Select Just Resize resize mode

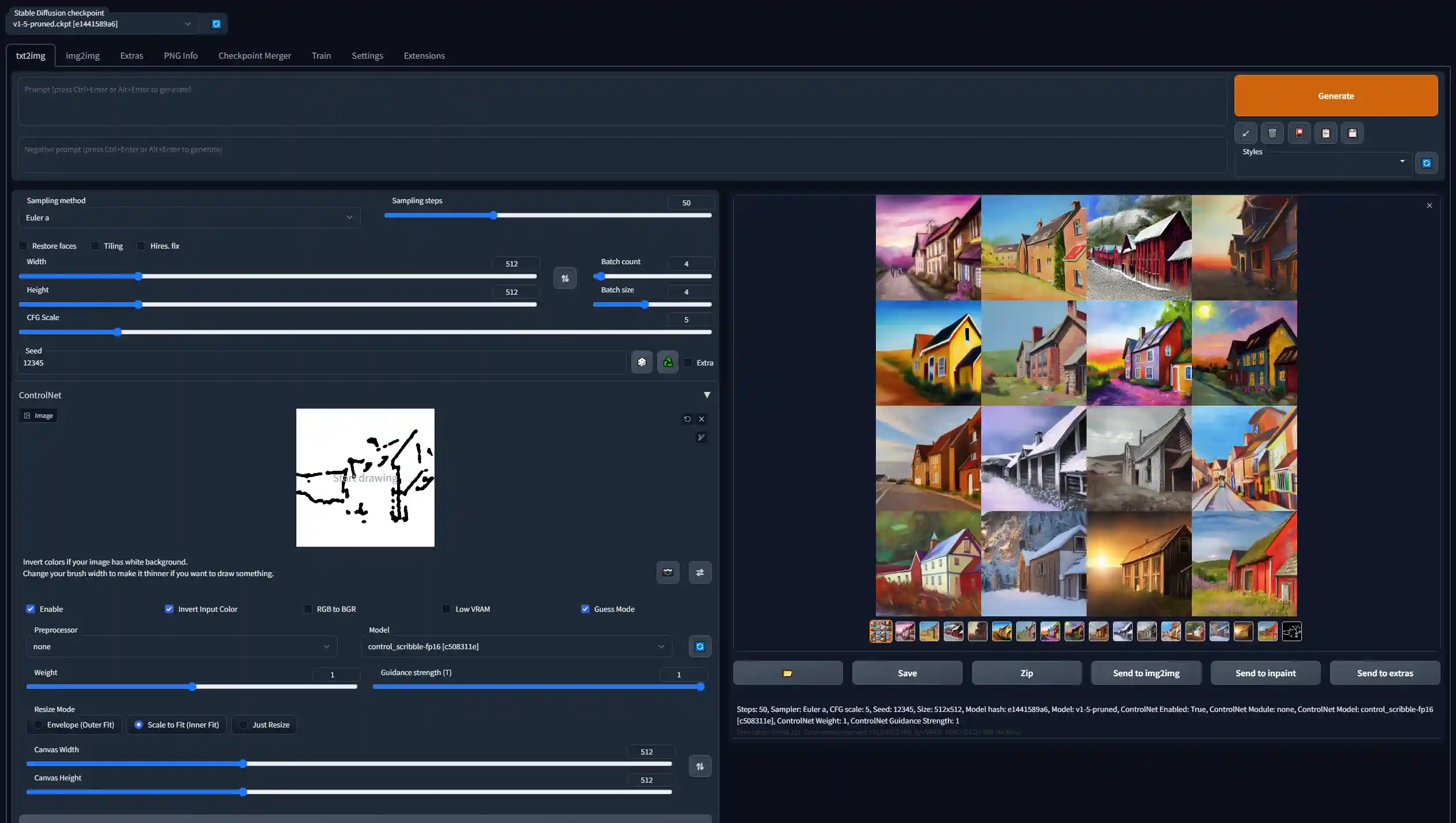pyautogui.click(x=244, y=725)
